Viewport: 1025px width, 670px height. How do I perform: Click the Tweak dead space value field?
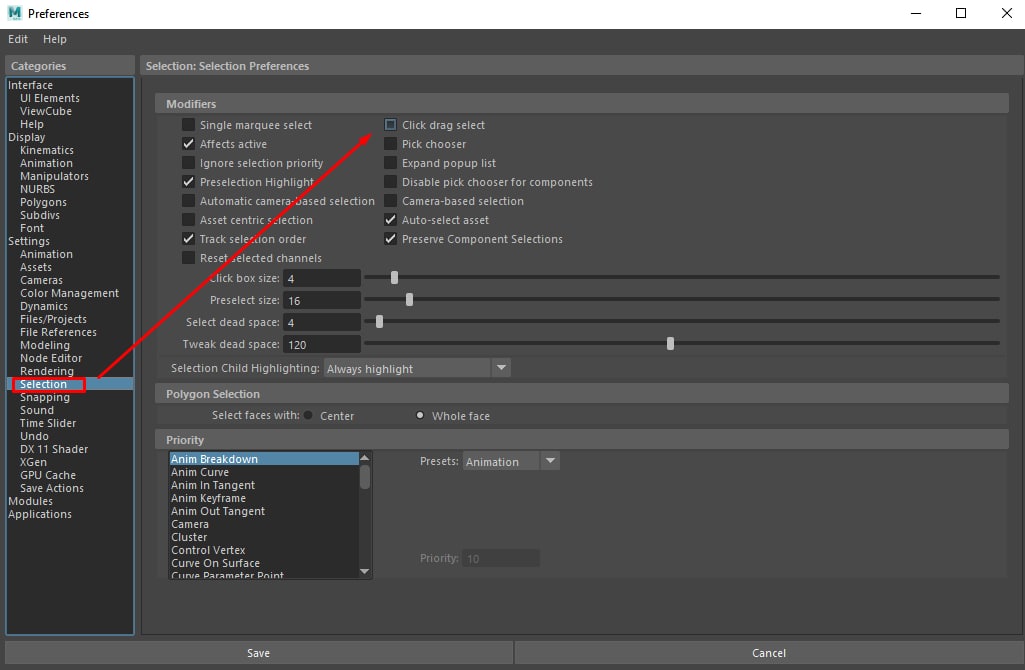coord(322,344)
